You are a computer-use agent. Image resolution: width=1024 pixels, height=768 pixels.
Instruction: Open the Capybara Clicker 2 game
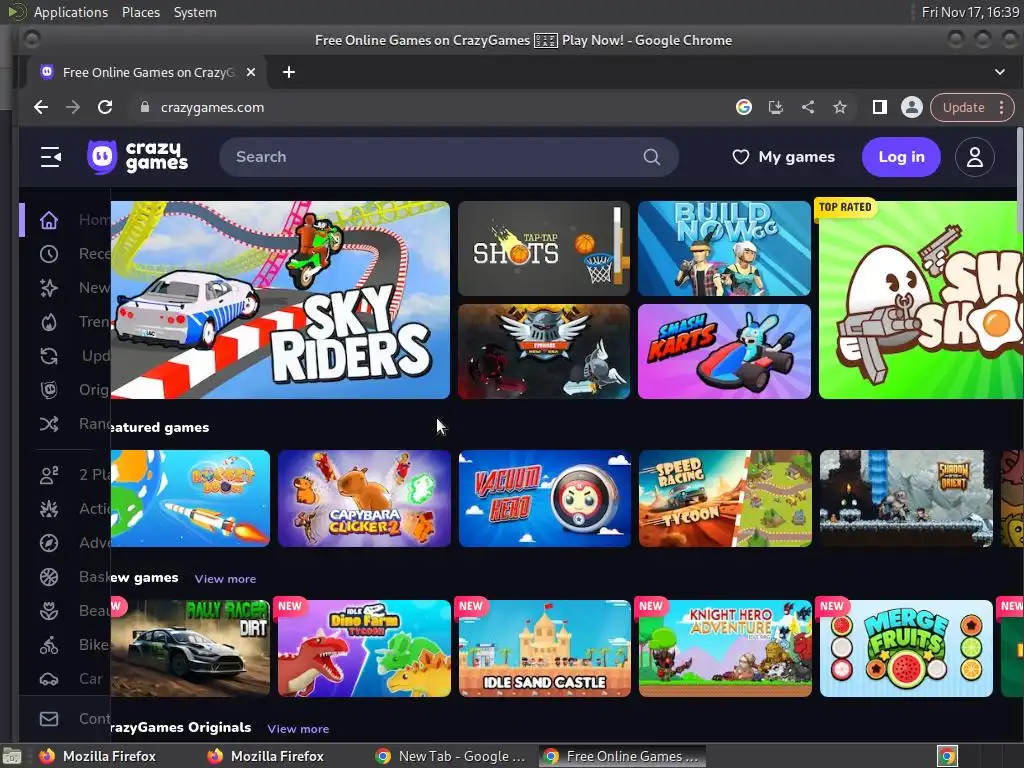click(364, 498)
